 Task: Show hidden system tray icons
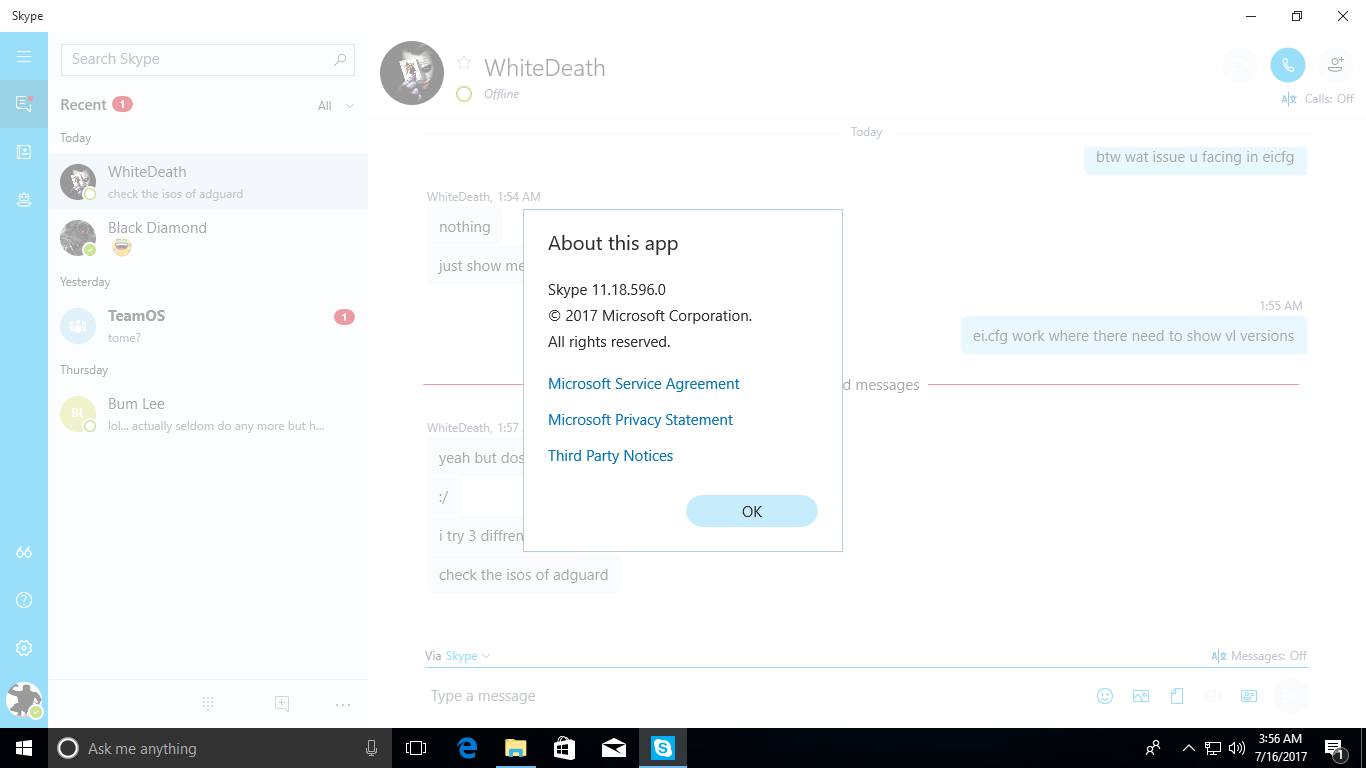click(1188, 748)
